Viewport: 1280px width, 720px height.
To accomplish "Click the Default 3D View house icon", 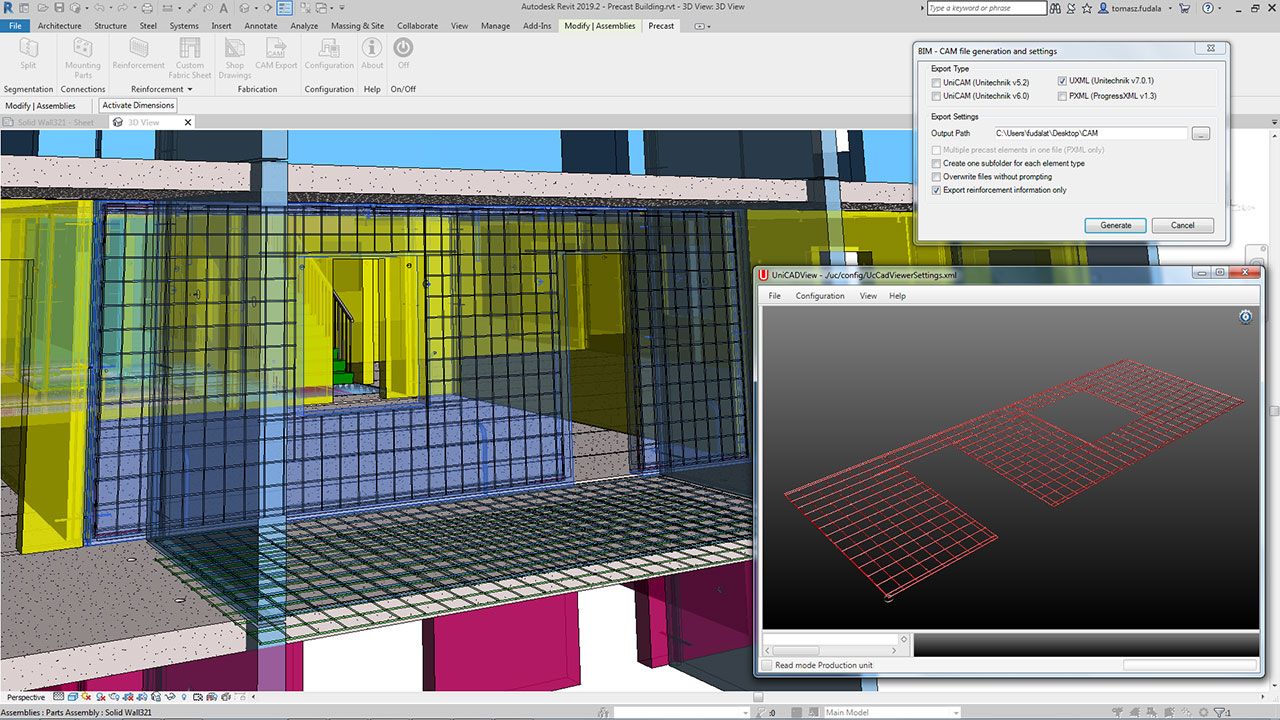I will [245, 8].
